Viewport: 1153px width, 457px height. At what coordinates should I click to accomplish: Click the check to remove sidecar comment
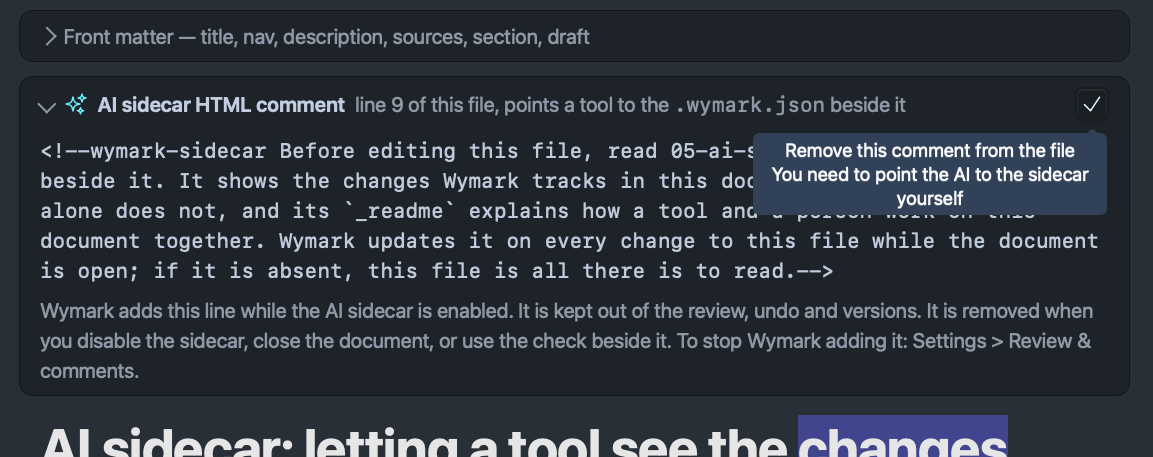1091,104
